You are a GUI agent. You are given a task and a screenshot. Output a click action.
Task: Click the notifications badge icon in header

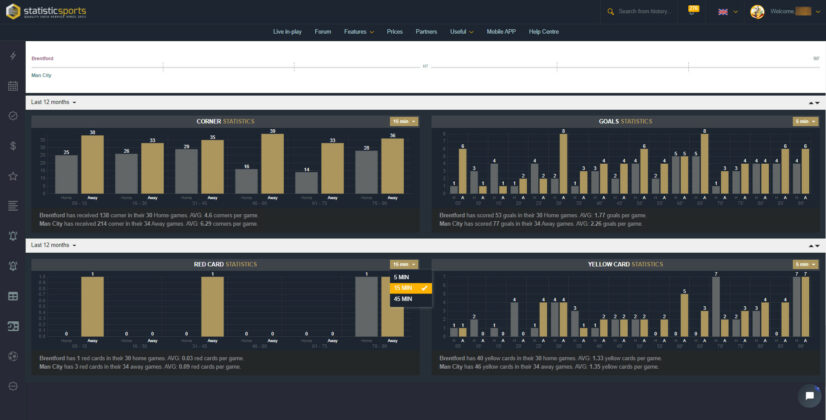tap(694, 11)
